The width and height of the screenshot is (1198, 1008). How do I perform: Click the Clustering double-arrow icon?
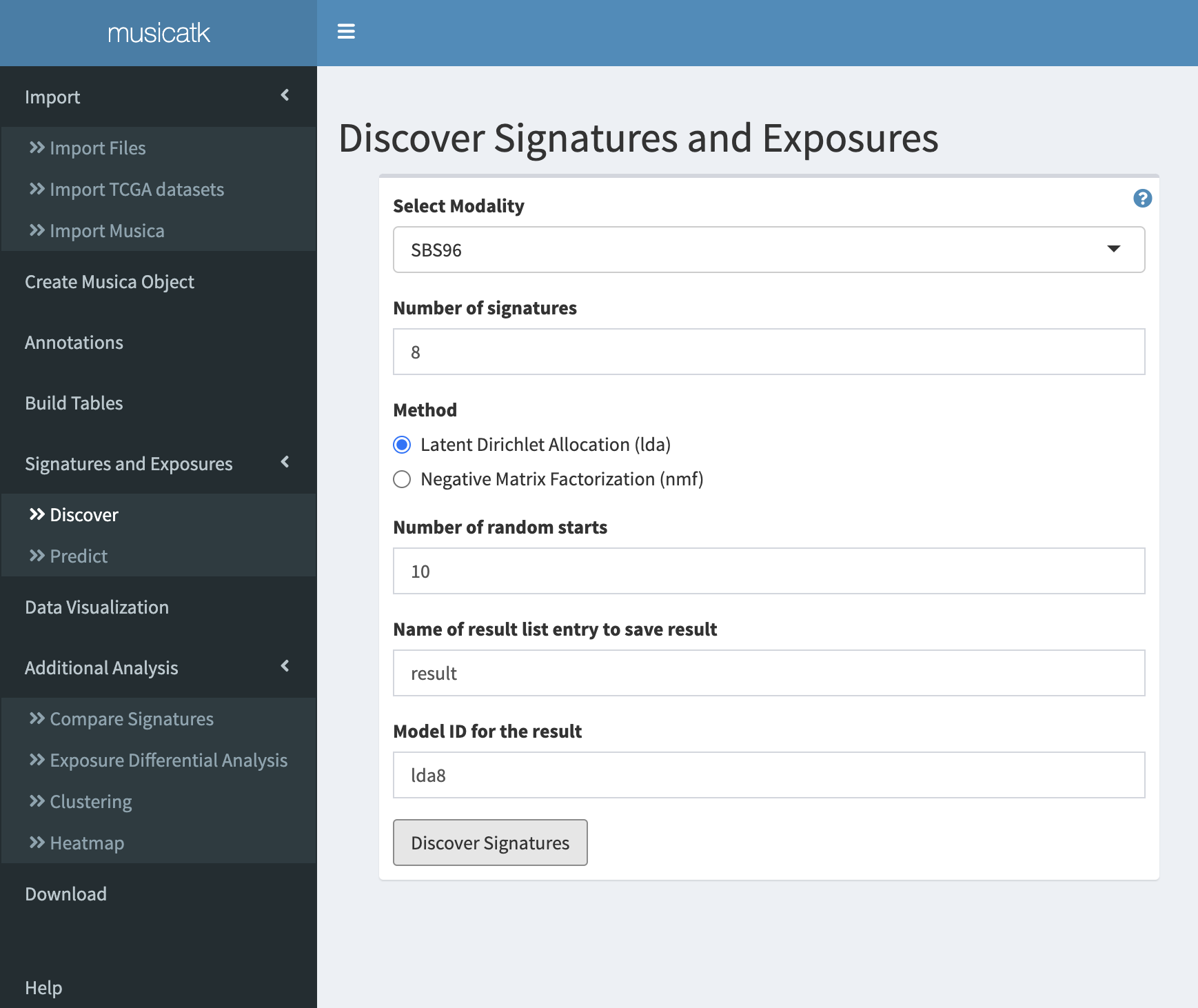37,801
